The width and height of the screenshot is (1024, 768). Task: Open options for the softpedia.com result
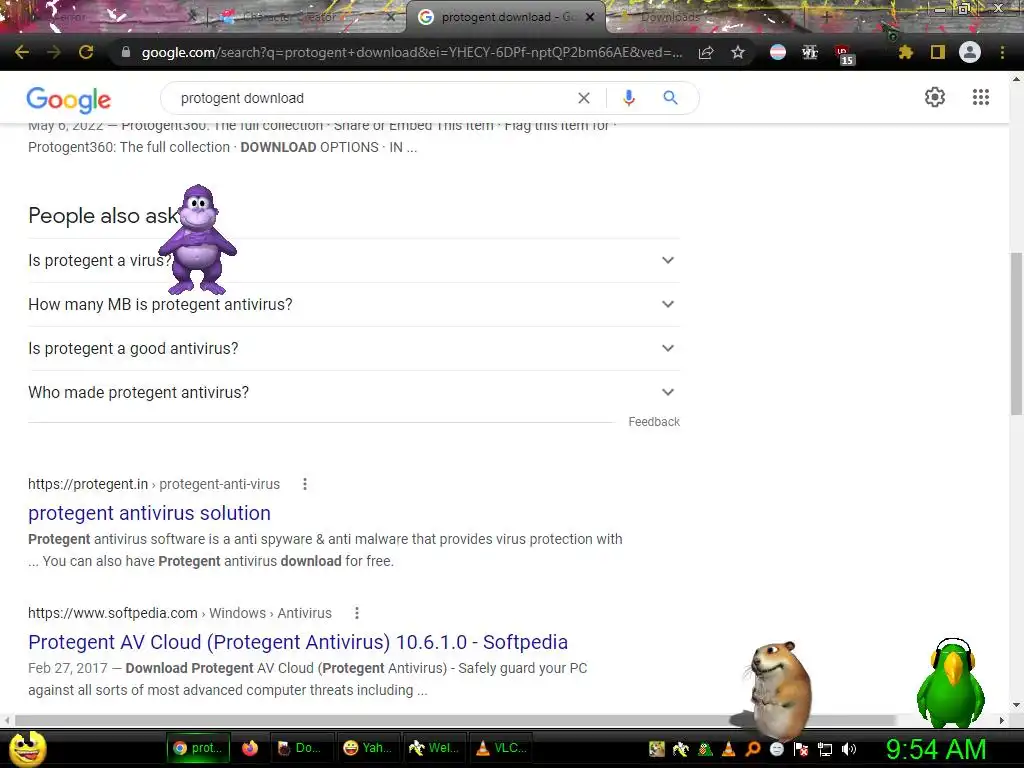[357, 613]
